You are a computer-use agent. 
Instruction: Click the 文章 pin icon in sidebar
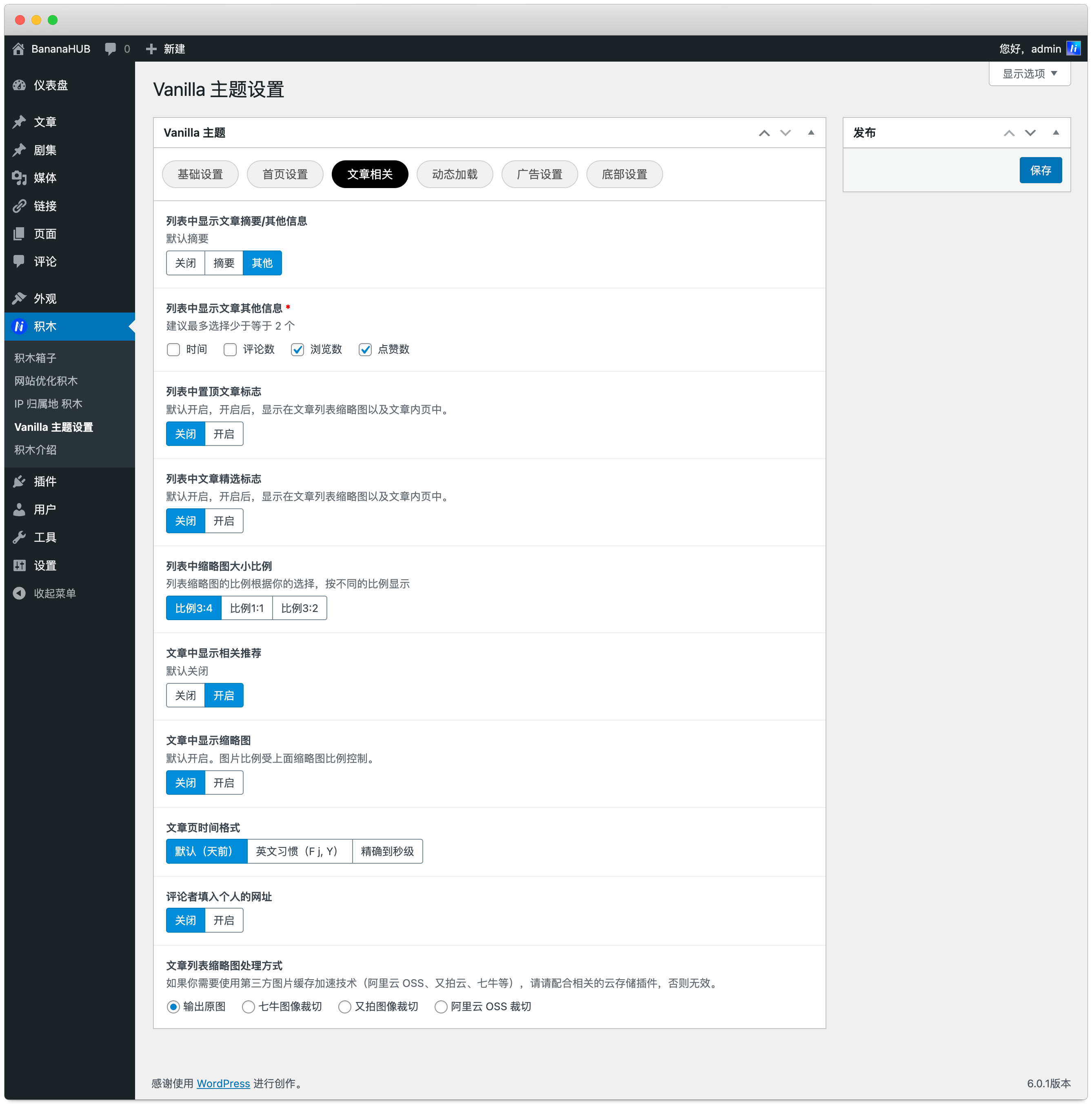(20, 122)
